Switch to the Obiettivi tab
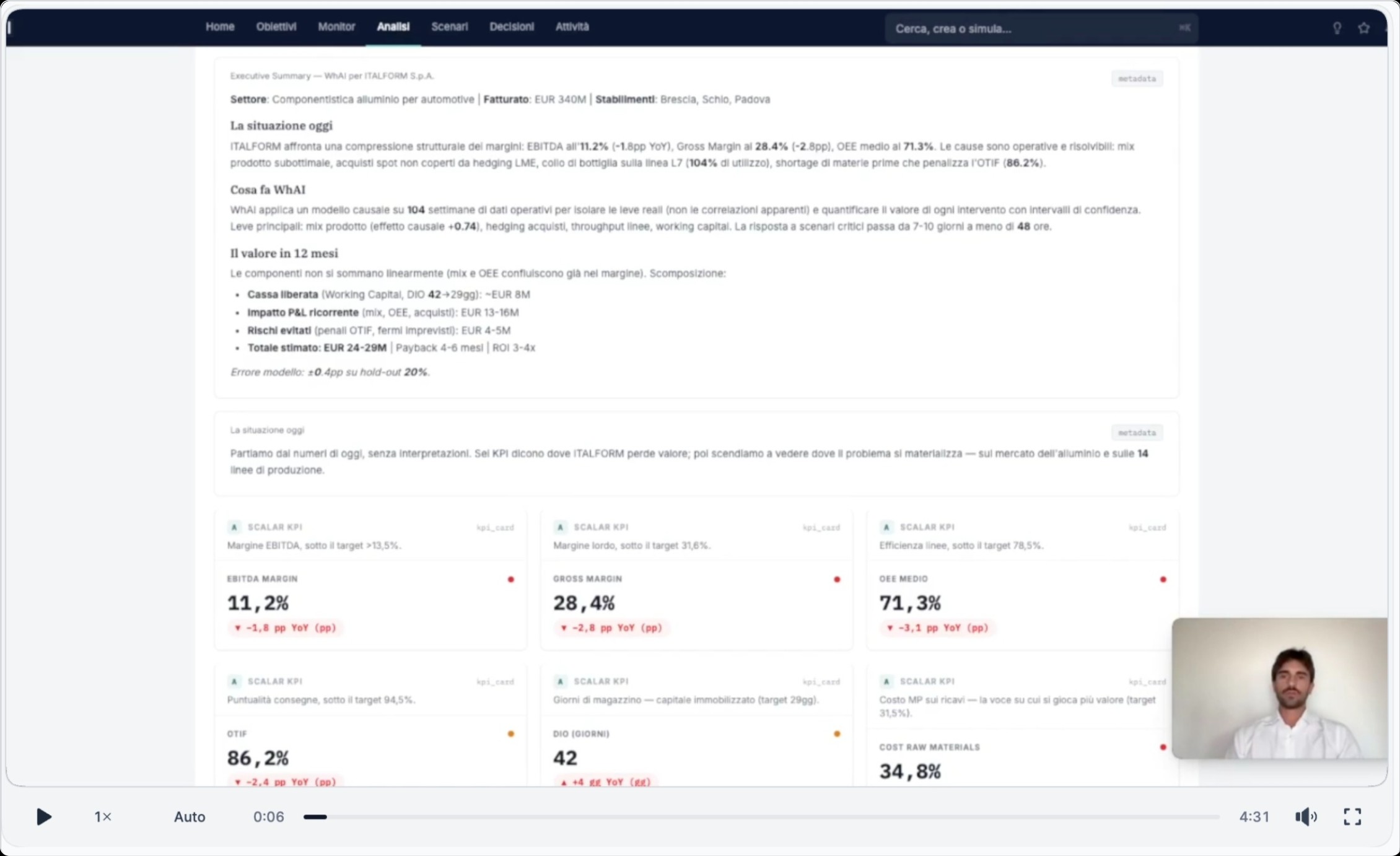 [x=276, y=27]
